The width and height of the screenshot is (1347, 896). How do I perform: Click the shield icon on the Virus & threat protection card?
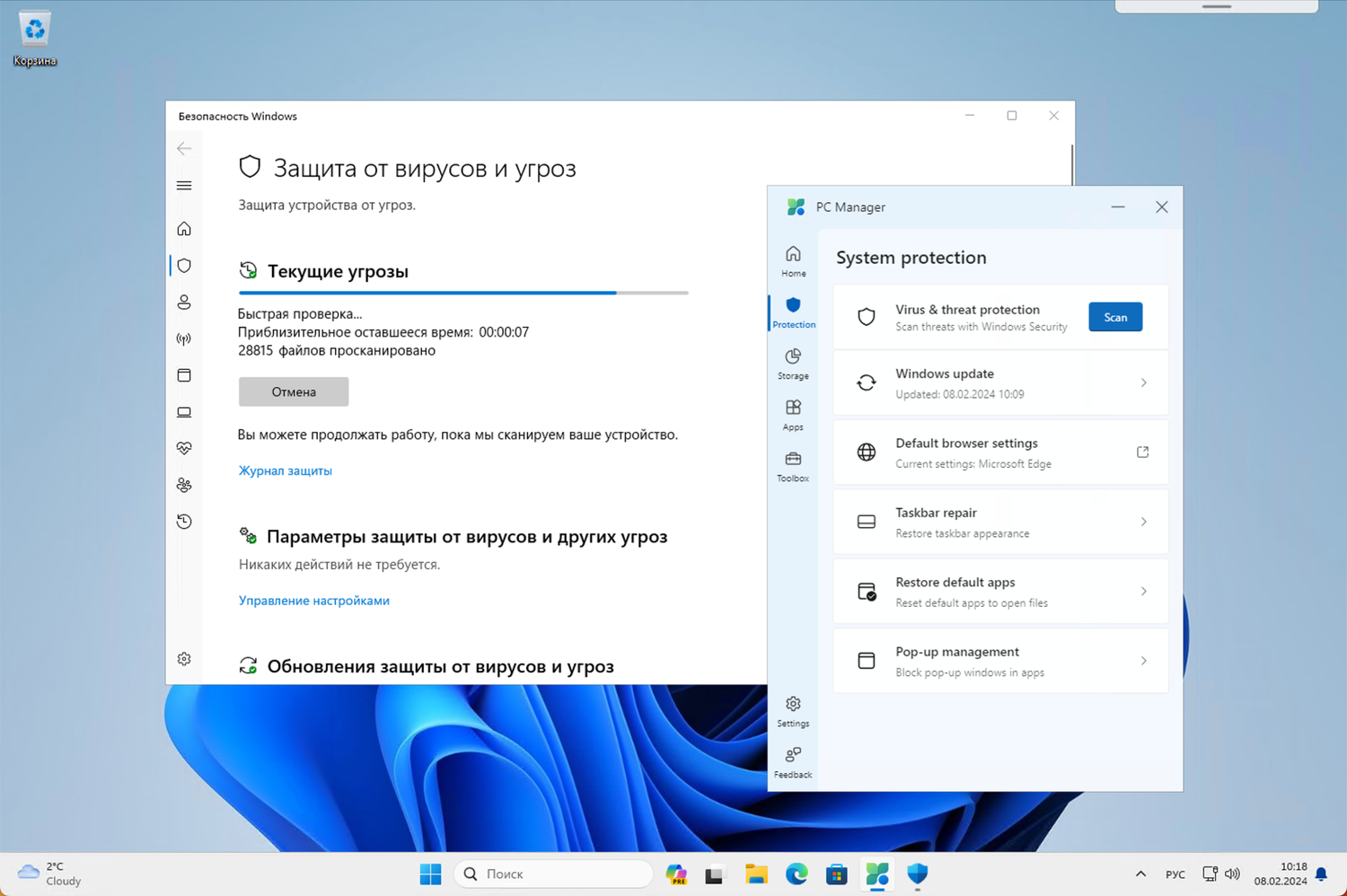867,317
